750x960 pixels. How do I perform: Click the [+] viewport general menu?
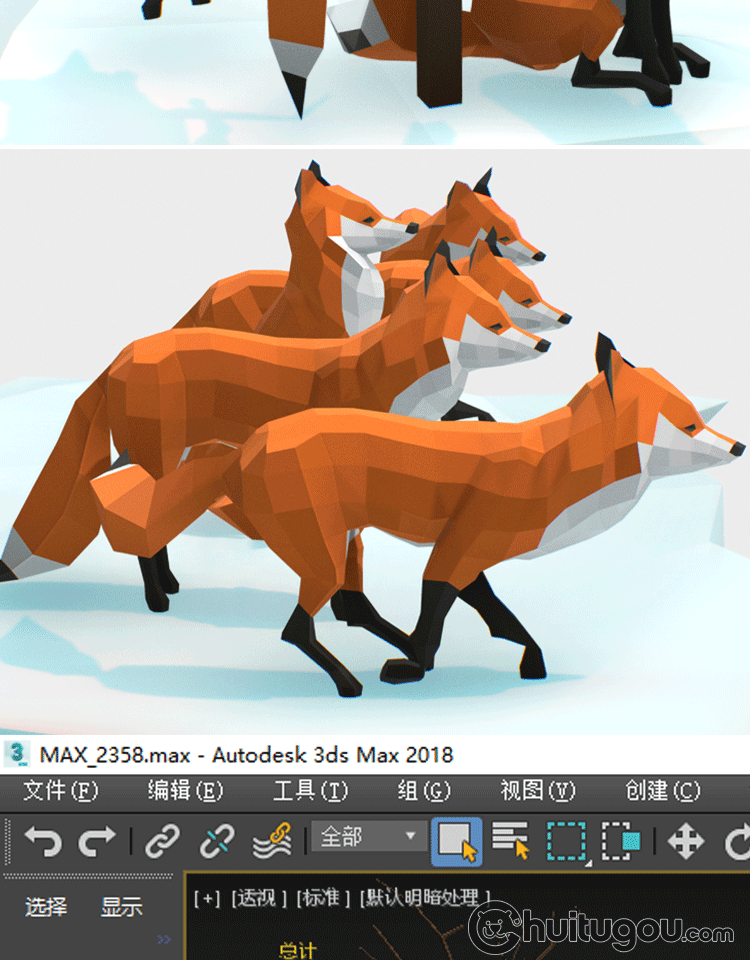coord(207,898)
